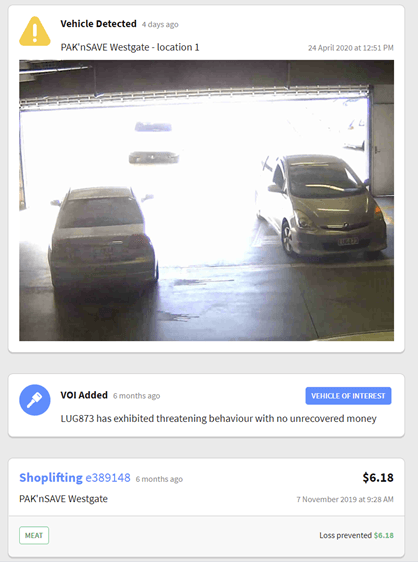Click the VOI Added title
The width and height of the screenshot is (418, 562).
tap(84, 395)
